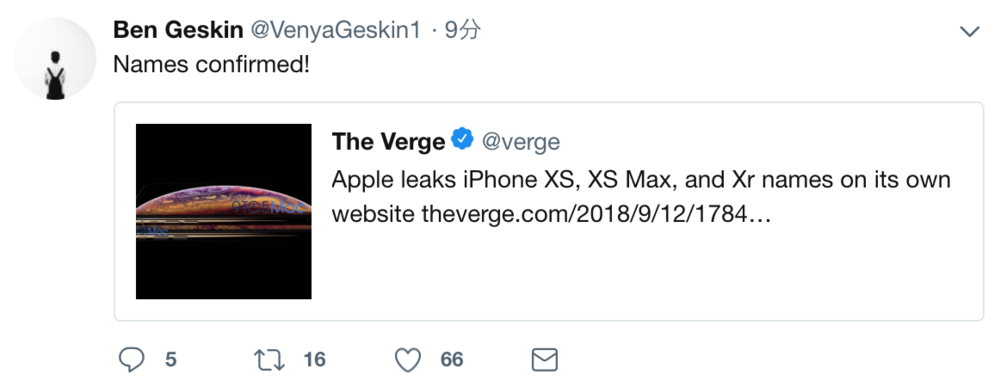Open the quoted "Apple leaks iPhone XS" text
Screen dimensions: 1000x387
tap(641, 197)
